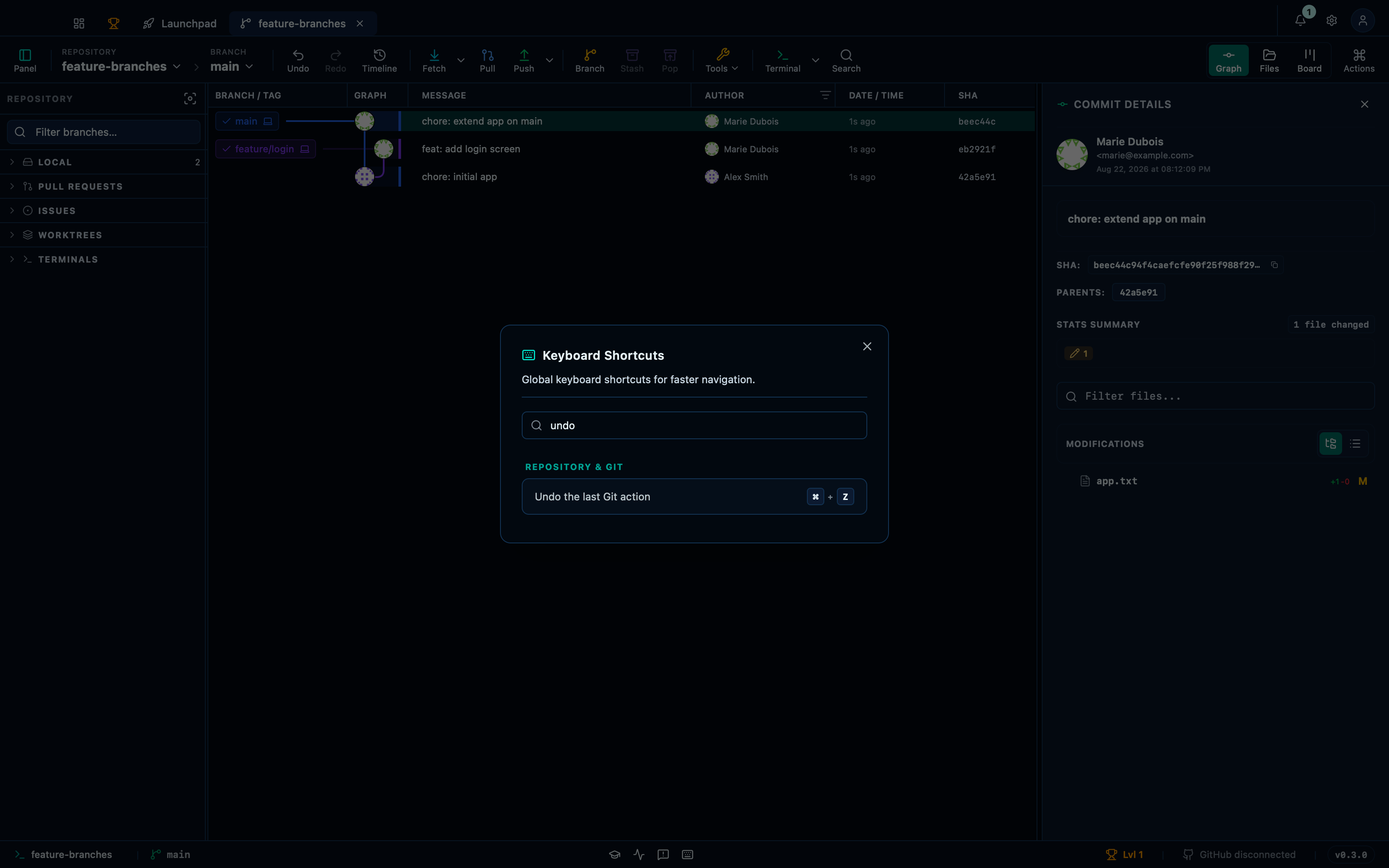Close the Commit Details panel
Screen dimensions: 1389x868
pos(1364,105)
